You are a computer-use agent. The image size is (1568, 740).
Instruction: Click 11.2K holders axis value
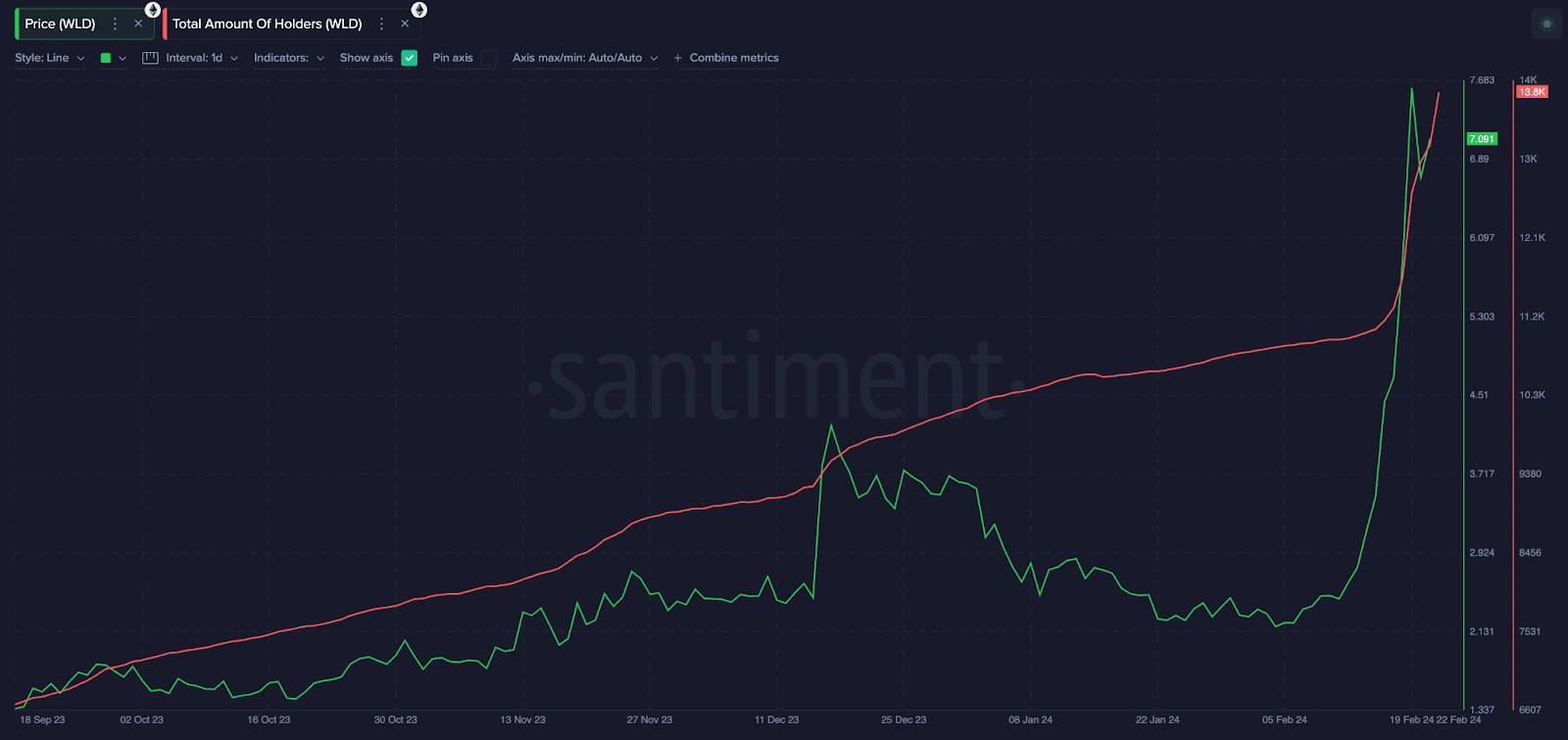1533,317
